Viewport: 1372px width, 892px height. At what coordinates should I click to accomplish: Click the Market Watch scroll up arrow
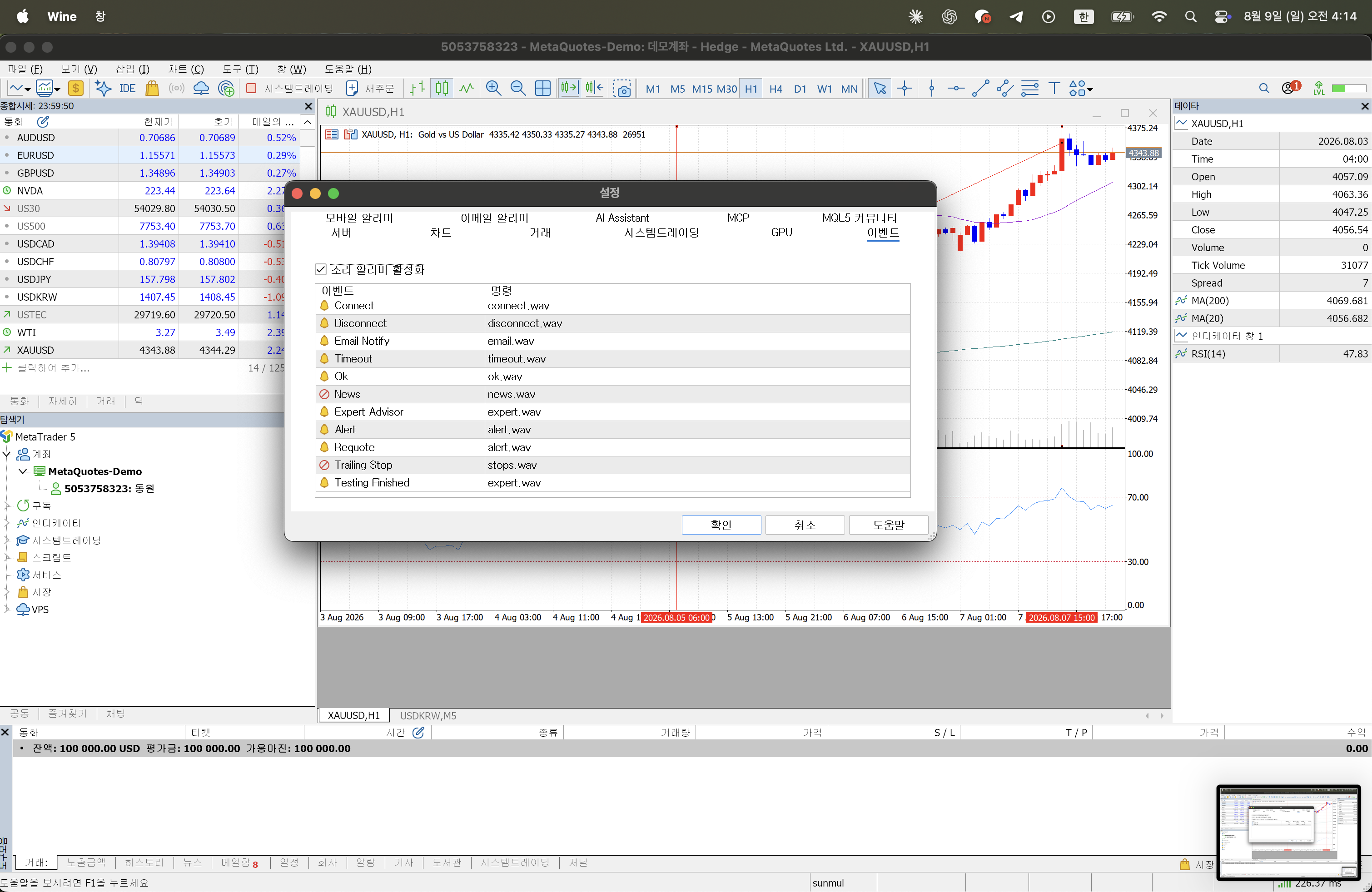308,122
